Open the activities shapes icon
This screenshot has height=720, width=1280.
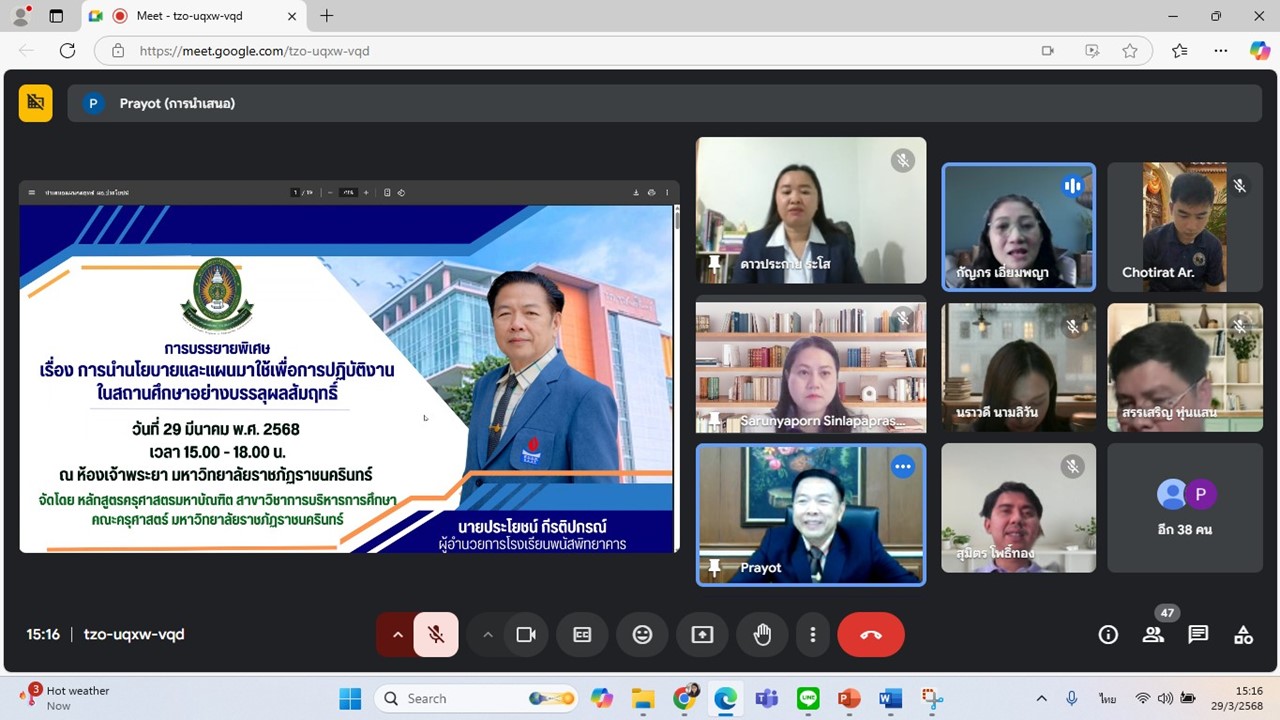[x=1243, y=634]
